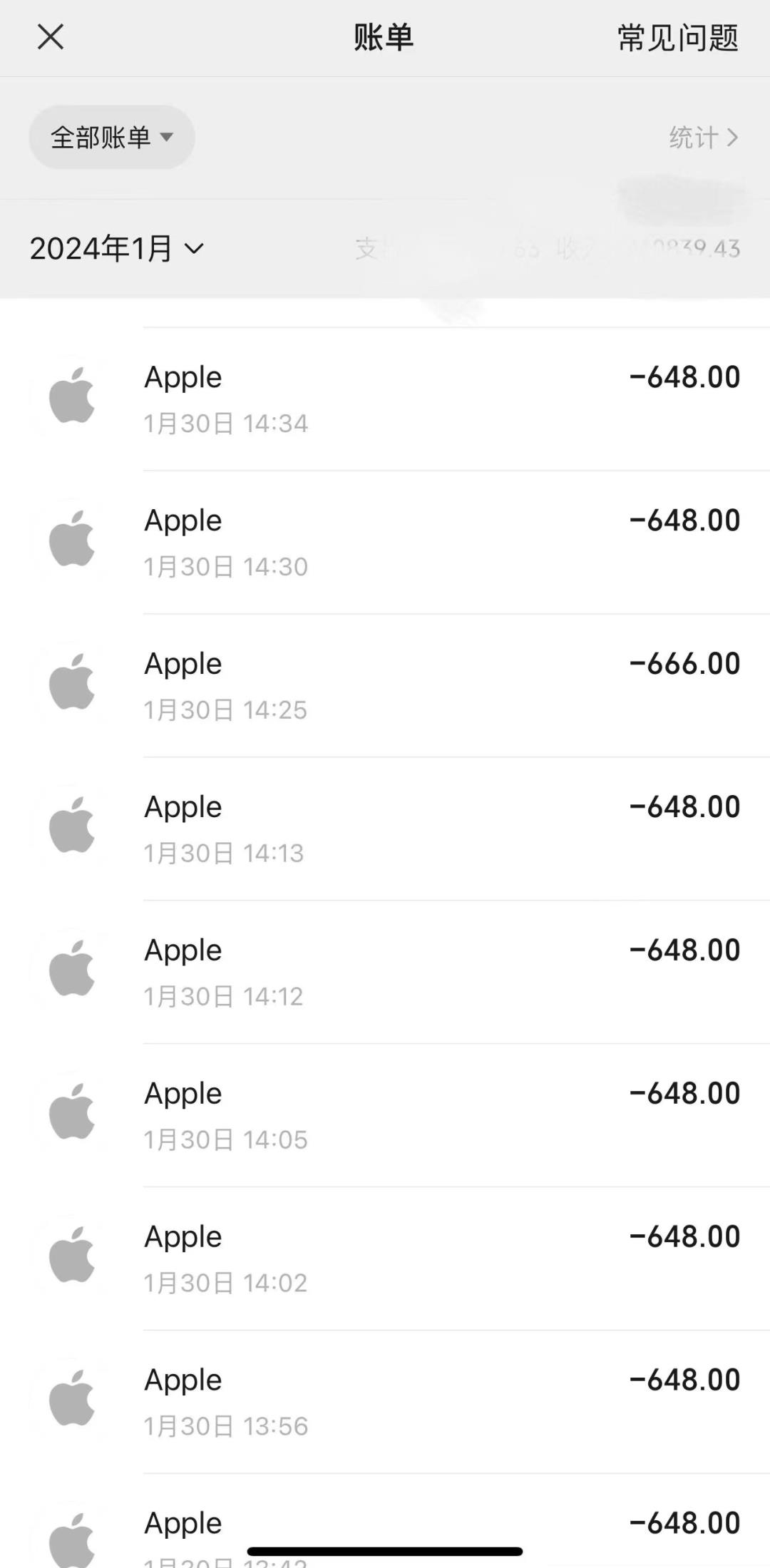The image size is (770, 1568).
Task: Open Apple transaction from 1月30日 13:56
Action: click(x=385, y=1402)
